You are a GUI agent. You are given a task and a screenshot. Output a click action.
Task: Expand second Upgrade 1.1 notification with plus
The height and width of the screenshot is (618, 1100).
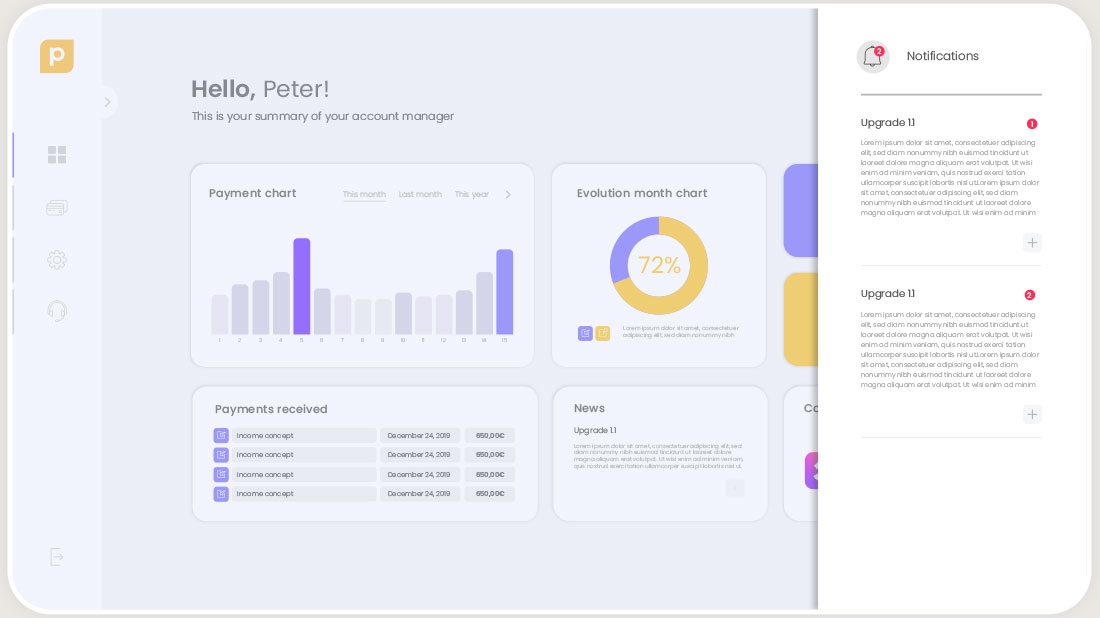1032,414
